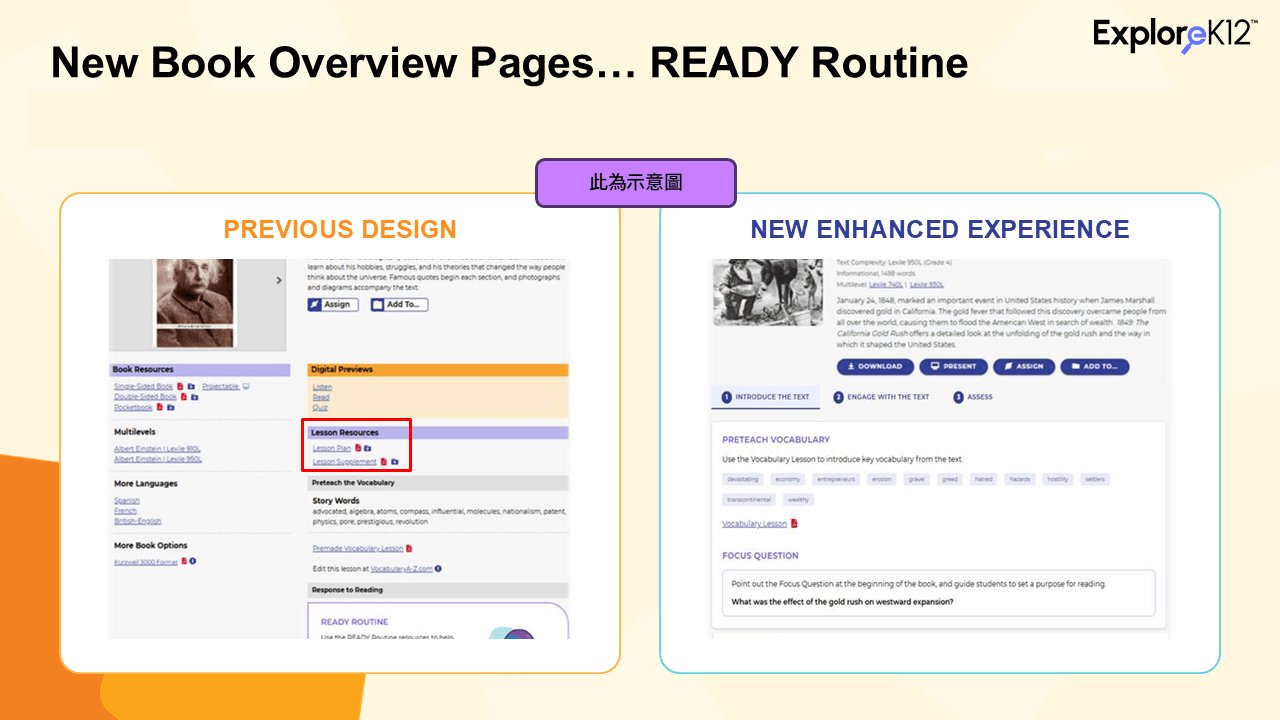1280x720 pixels.
Task: Click the 'erosion' vocabulary chip
Action: click(x=881, y=479)
